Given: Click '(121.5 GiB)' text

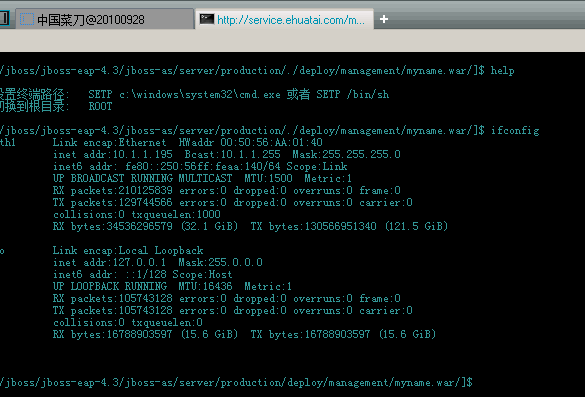Looking at the screenshot, I should tap(416, 226).
